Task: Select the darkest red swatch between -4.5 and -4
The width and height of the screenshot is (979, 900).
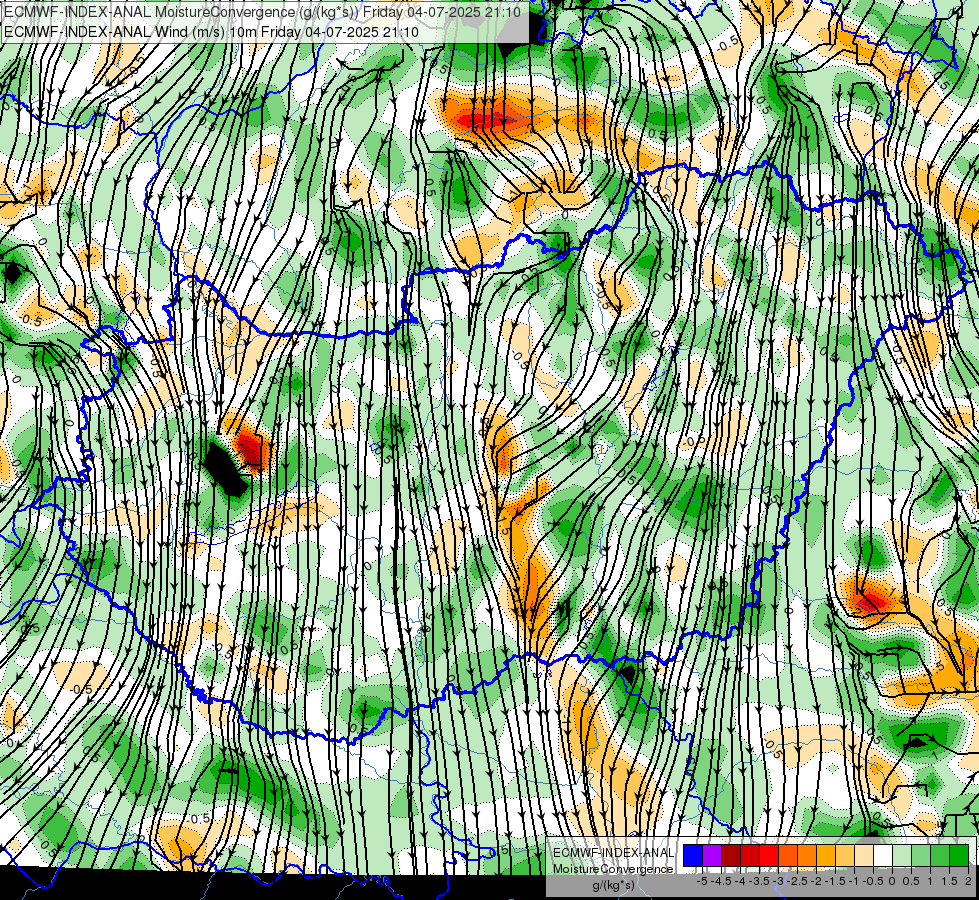Action: [x=731, y=855]
